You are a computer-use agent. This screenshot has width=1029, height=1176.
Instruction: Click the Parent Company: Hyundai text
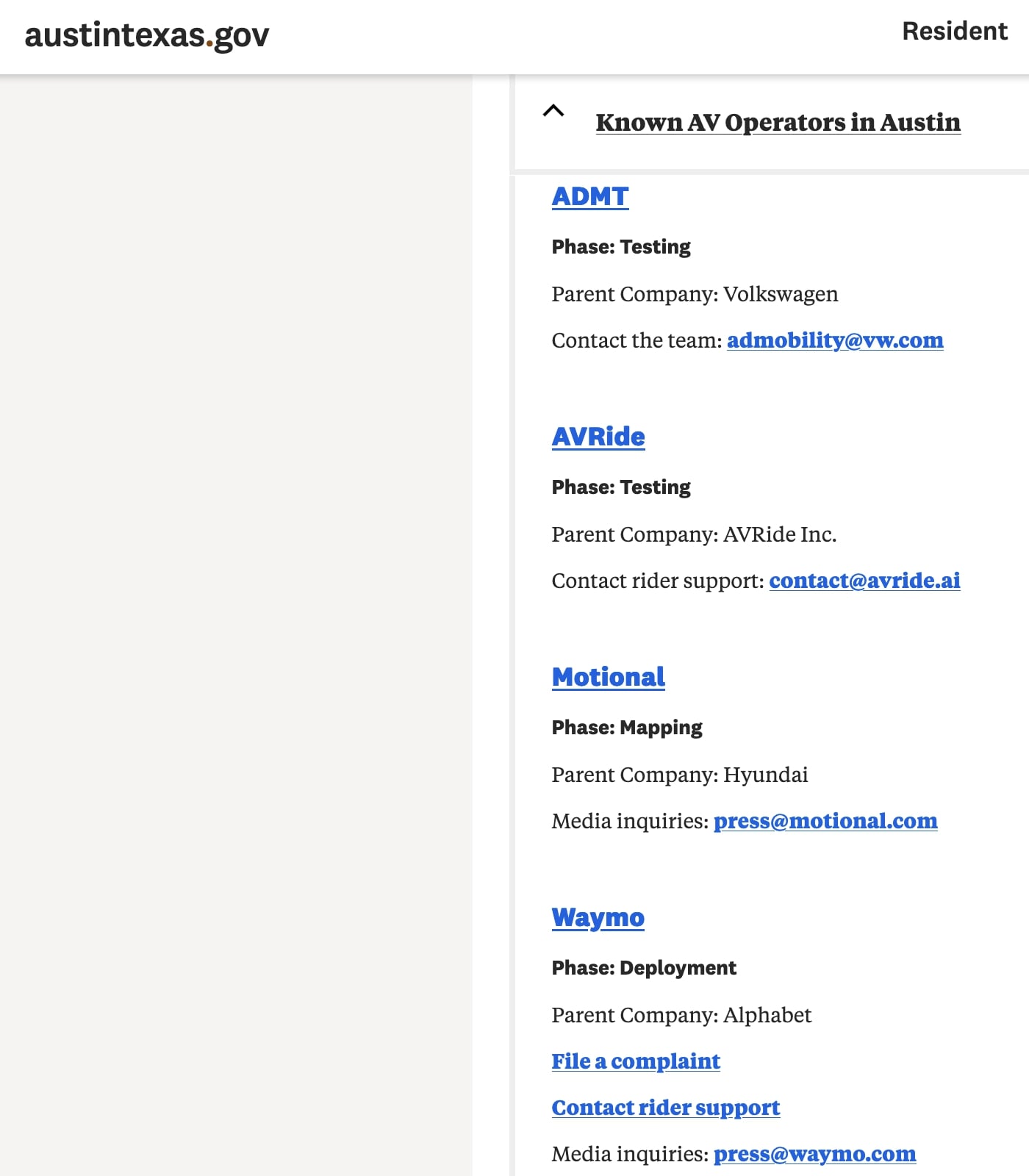(680, 775)
